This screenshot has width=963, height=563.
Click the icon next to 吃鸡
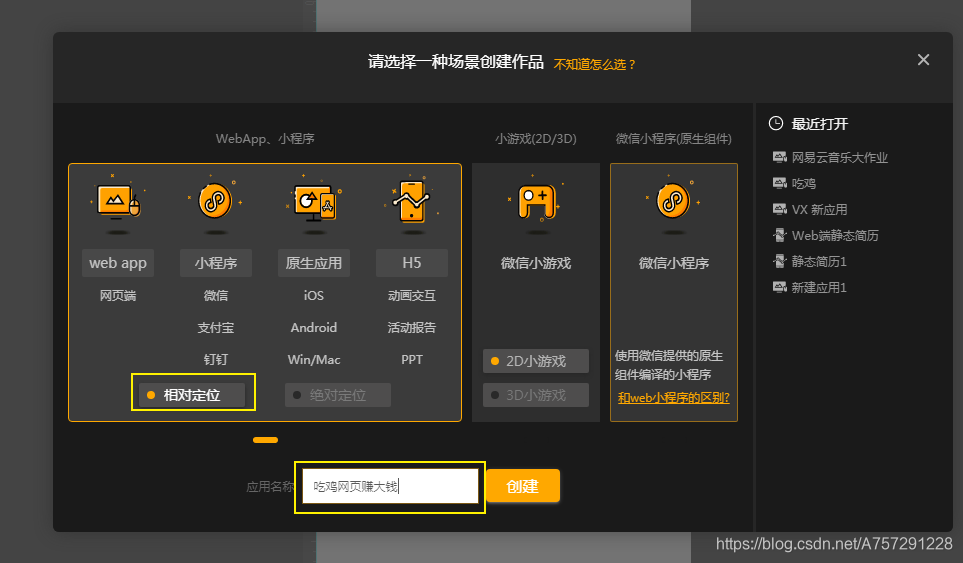[780, 183]
